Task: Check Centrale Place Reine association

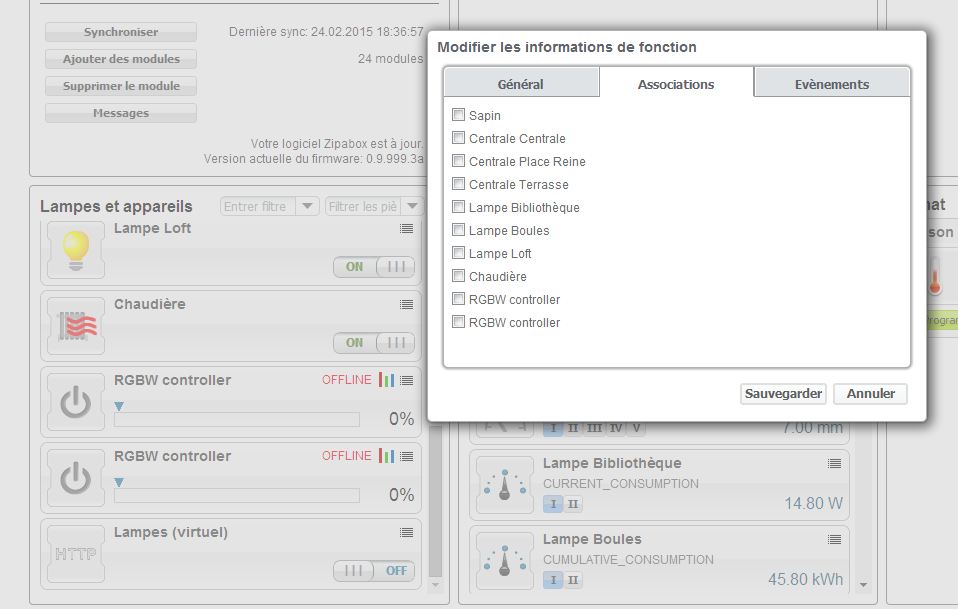Action: [458, 161]
